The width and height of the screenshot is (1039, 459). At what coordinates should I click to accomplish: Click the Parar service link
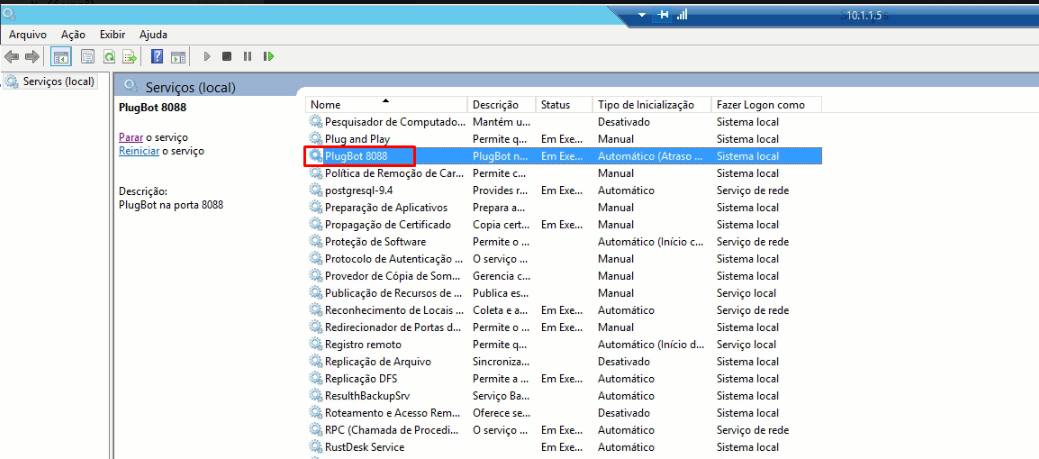[x=131, y=137]
